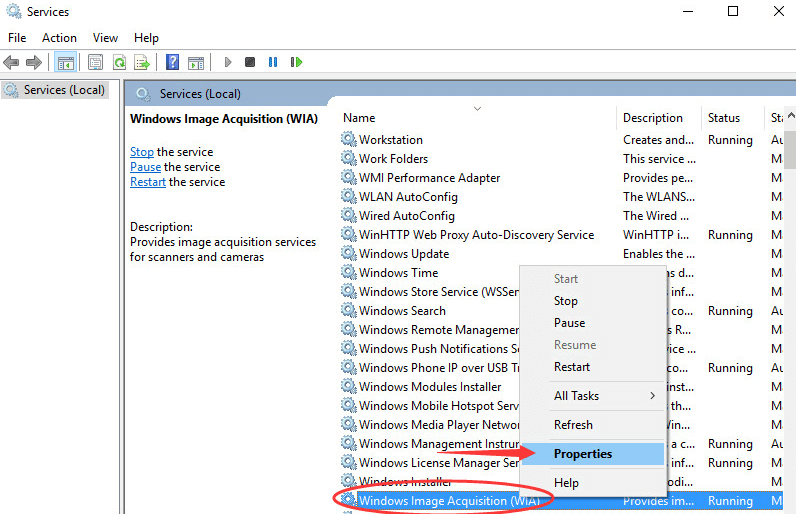
Task: Open the File menu
Action: point(17,38)
